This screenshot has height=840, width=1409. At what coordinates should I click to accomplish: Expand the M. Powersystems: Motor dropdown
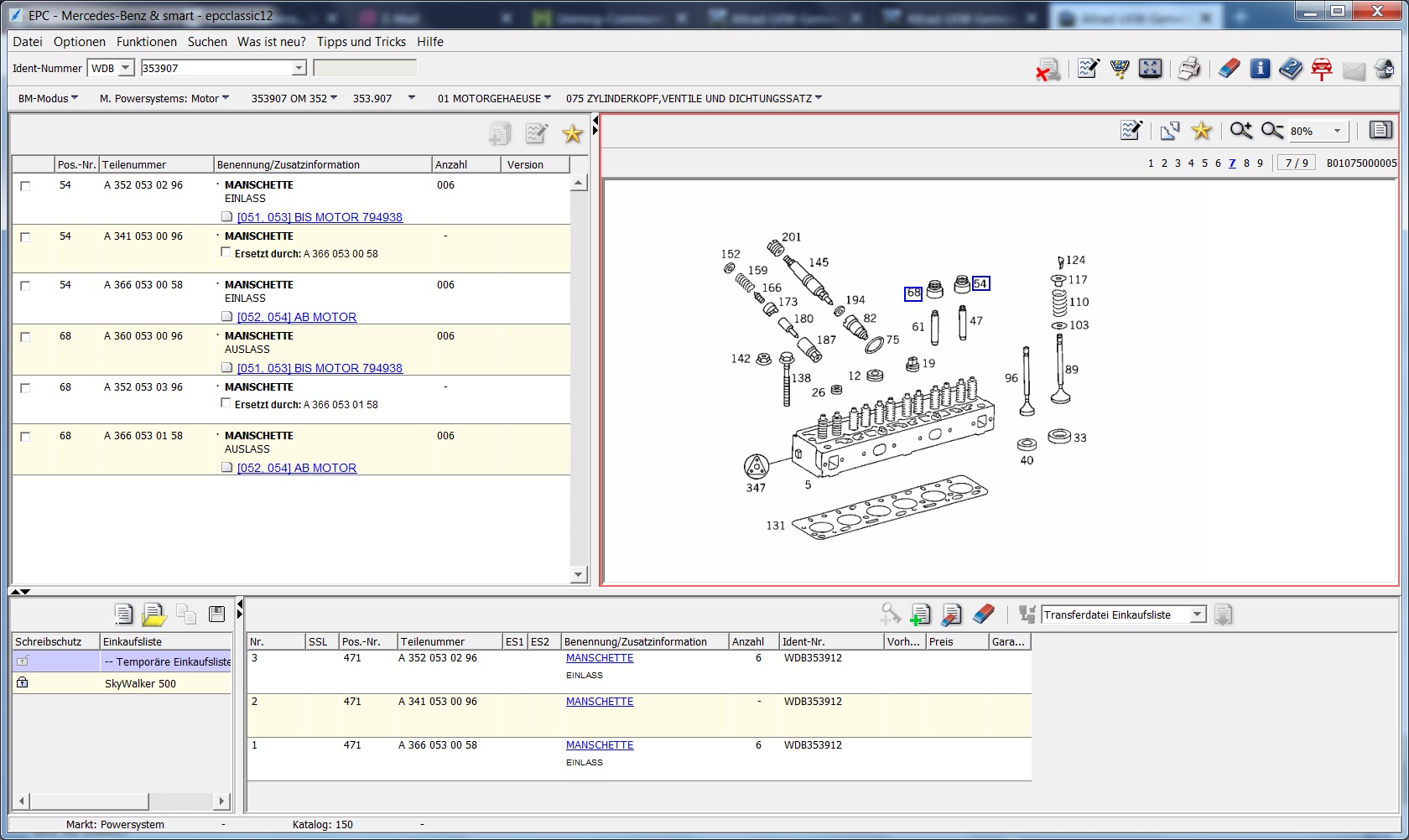coord(164,98)
